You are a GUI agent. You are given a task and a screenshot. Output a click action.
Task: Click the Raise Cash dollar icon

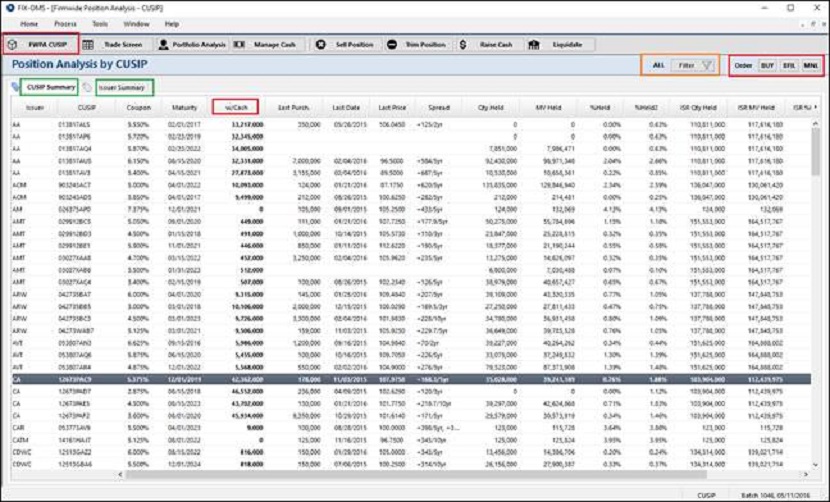coord(463,45)
